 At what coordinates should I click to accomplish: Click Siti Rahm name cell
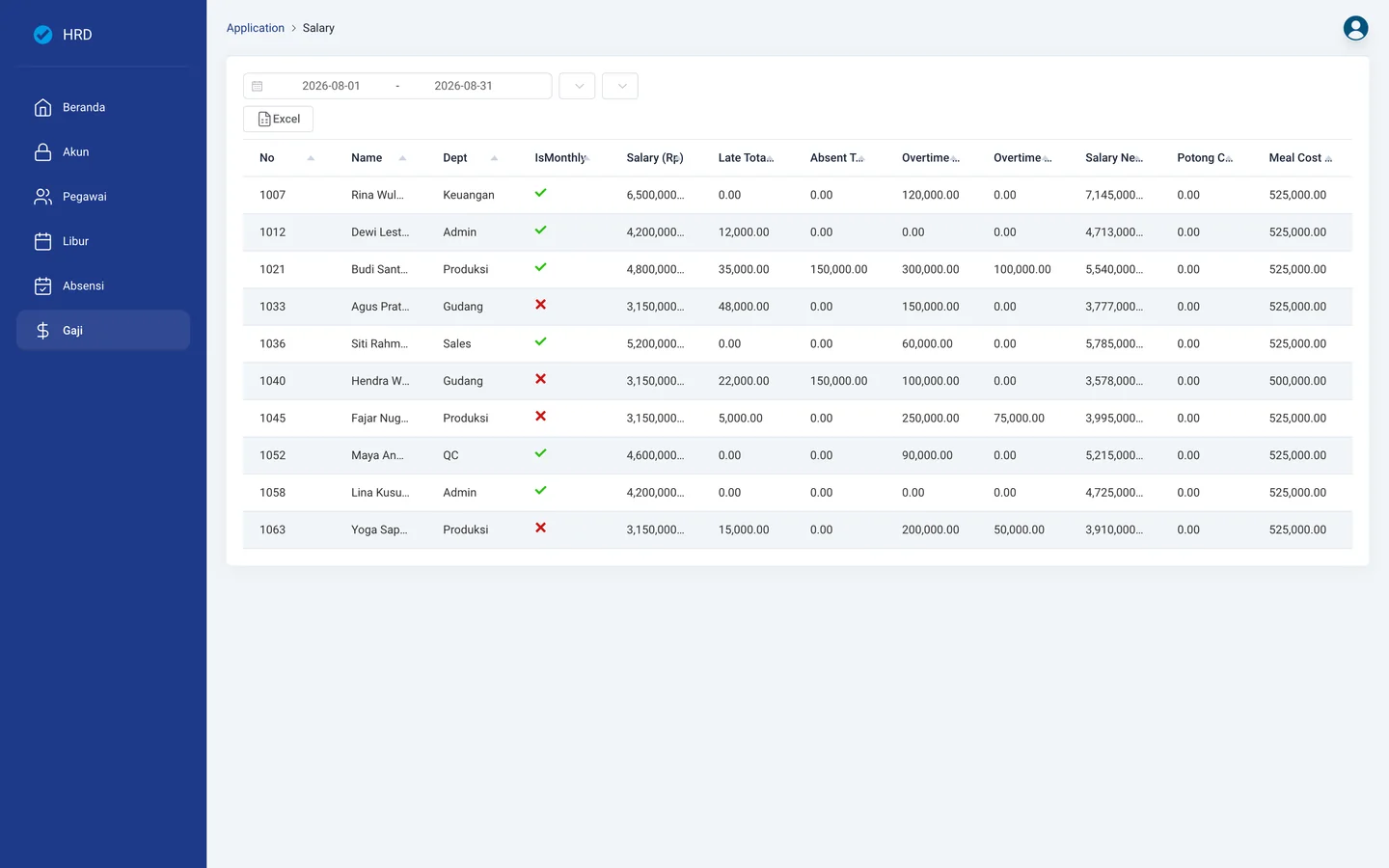pyautogui.click(x=379, y=343)
